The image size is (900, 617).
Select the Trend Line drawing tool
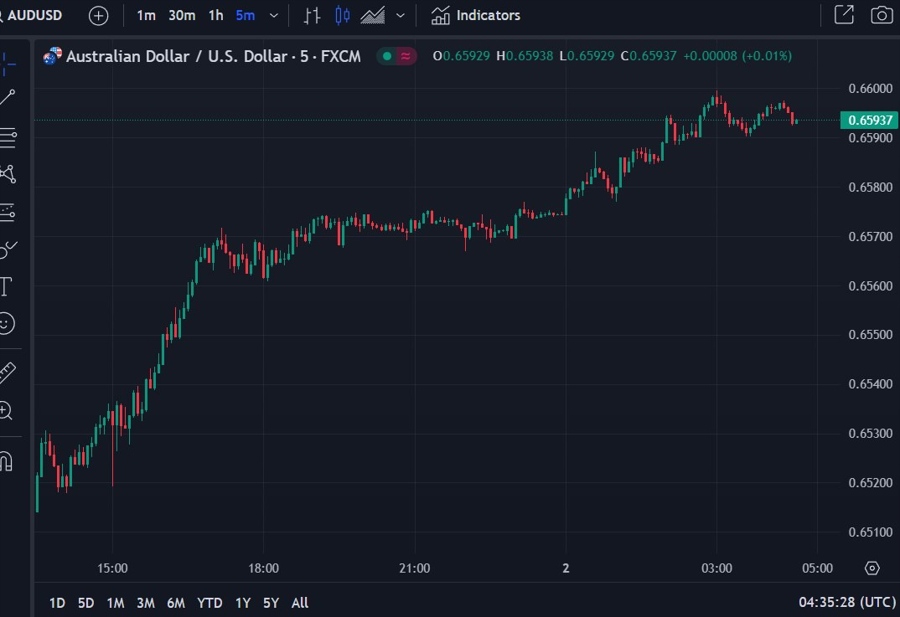[7, 98]
